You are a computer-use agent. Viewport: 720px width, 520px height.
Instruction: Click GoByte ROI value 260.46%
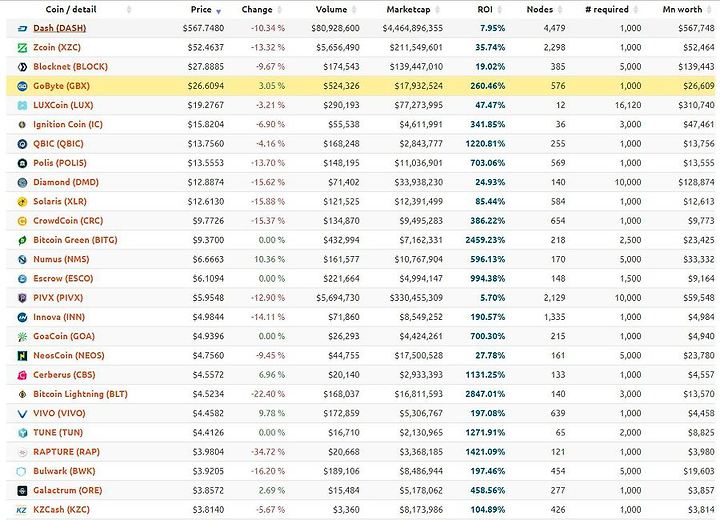(487, 86)
